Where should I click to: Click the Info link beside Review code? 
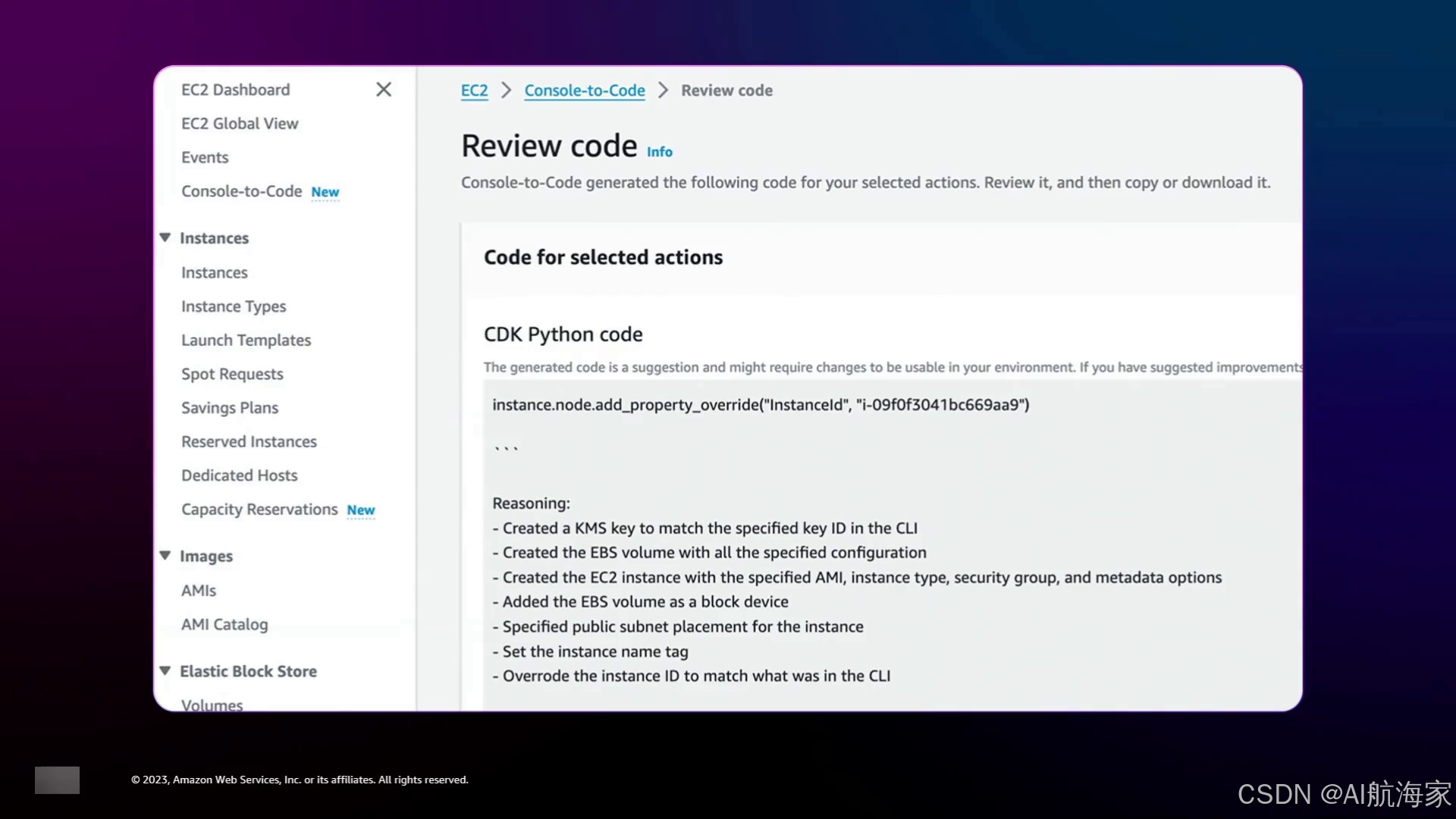pos(659,152)
